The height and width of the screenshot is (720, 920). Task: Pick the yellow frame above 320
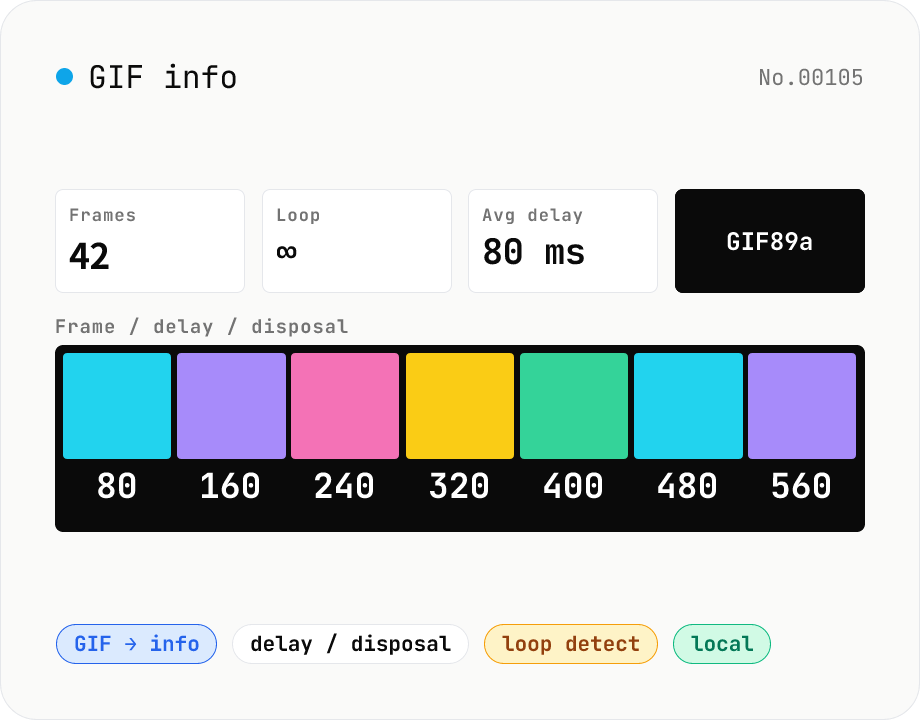pos(460,405)
